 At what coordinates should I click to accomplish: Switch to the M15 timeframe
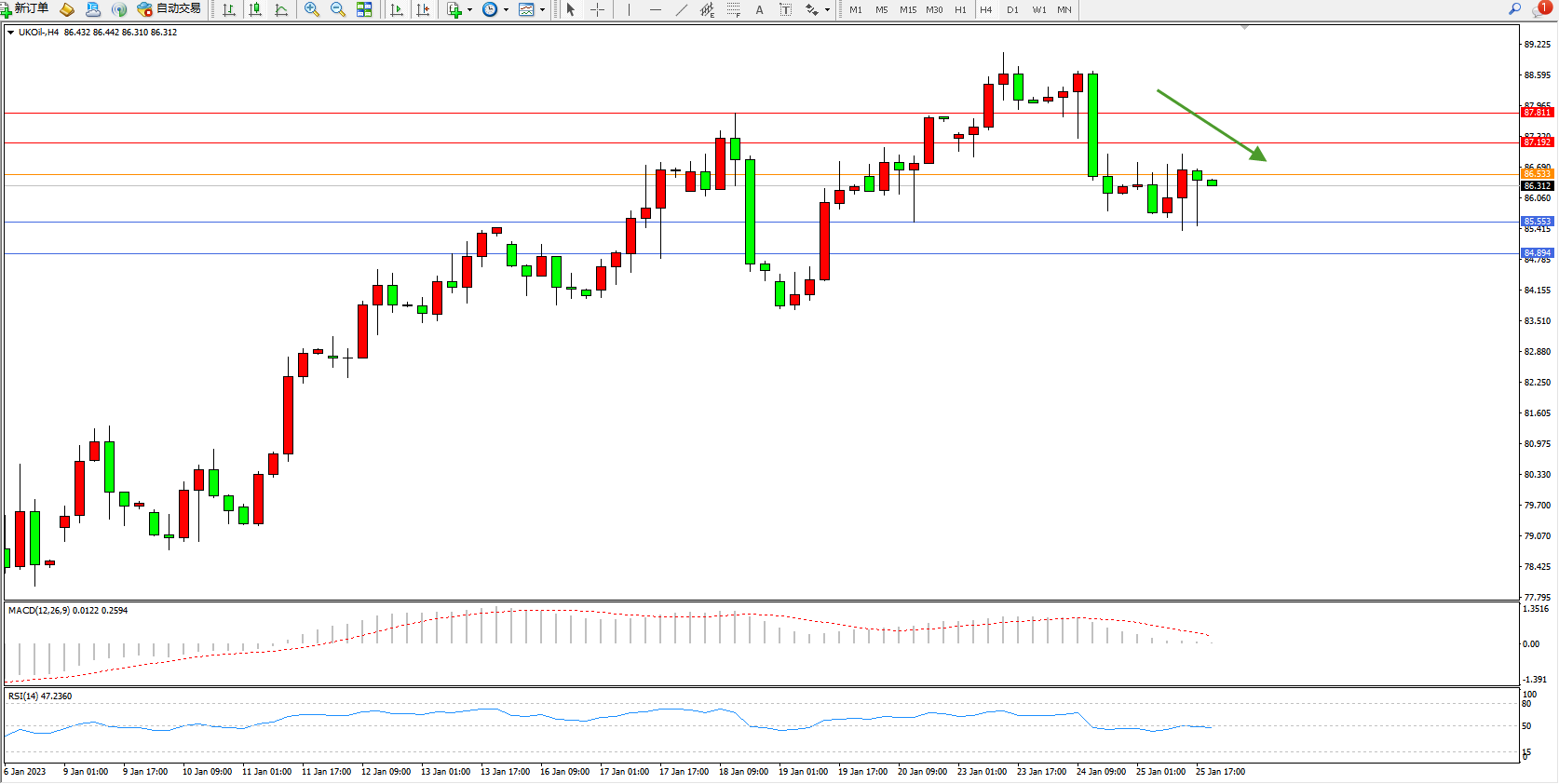[x=907, y=9]
